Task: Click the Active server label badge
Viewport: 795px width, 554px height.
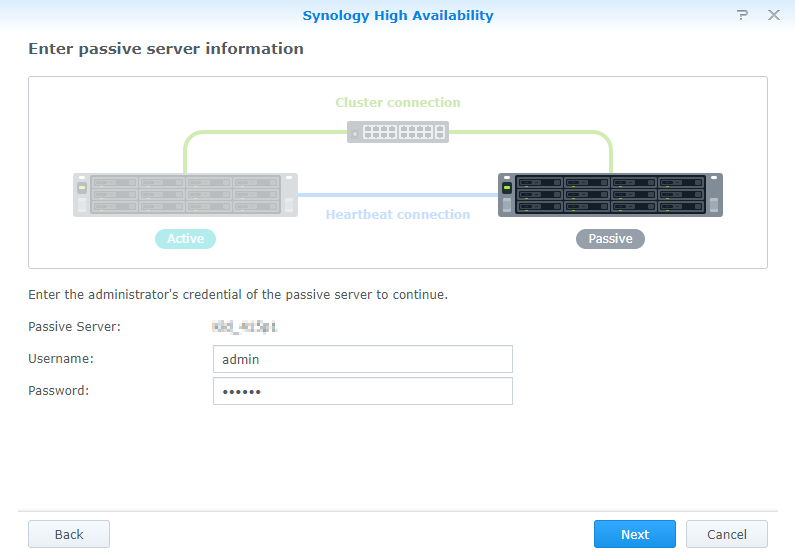Action: [x=186, y=239]
